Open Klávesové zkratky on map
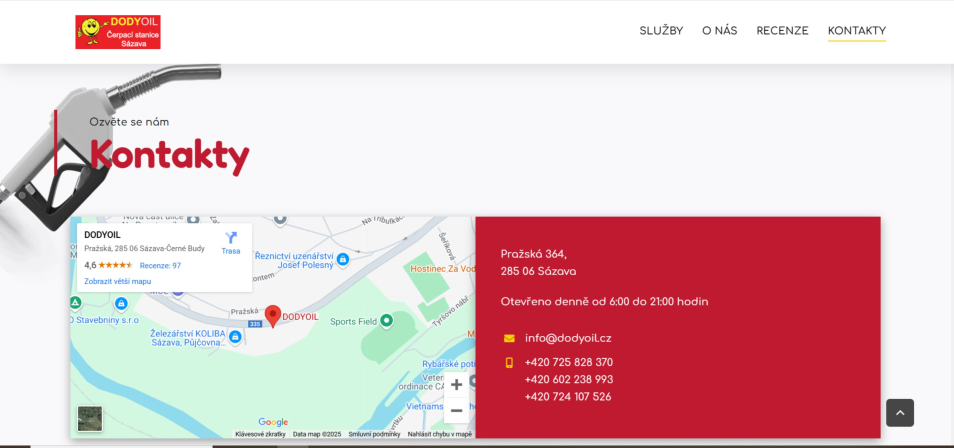954x448 pixels. (x=260, y=434)
